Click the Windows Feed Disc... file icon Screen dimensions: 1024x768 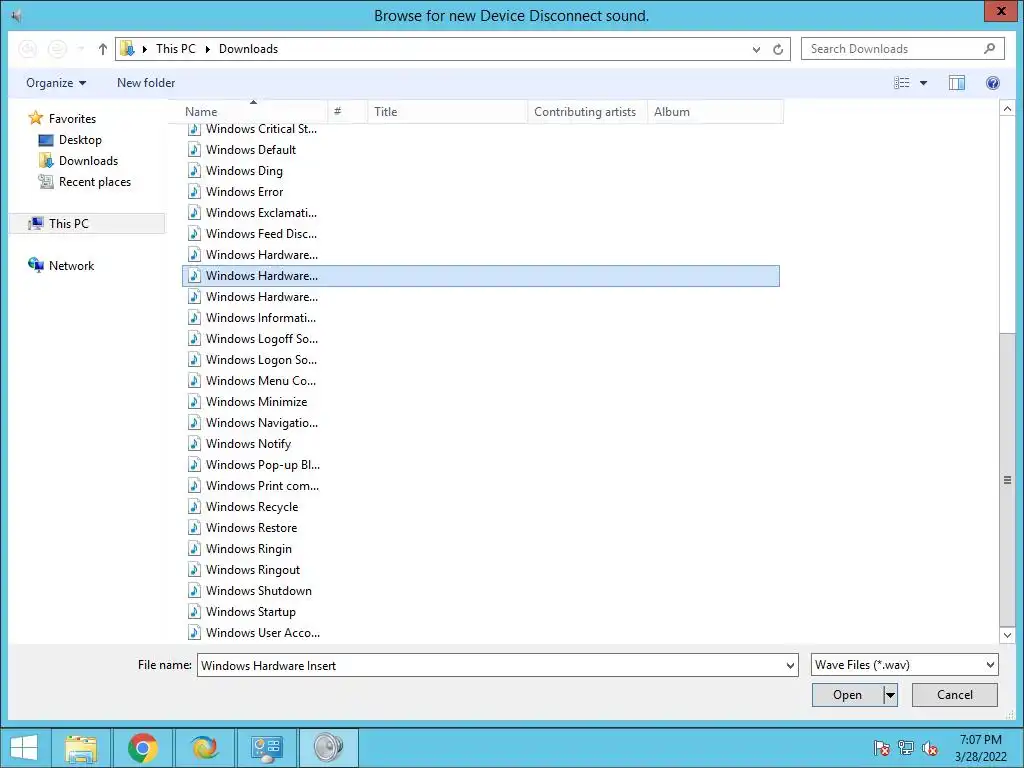[x=194, y=234]
